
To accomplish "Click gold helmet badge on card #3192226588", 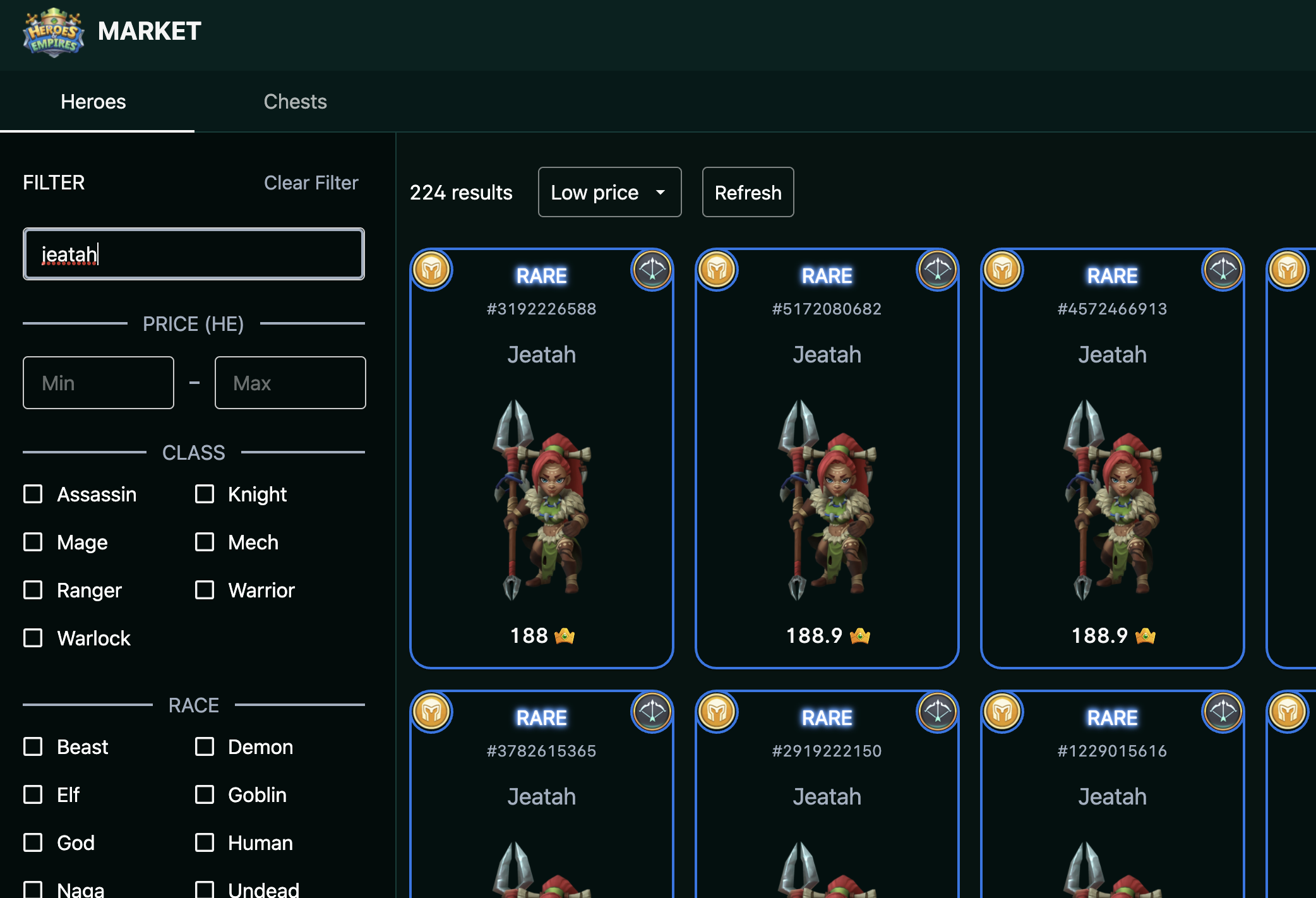I will (432, 270).
